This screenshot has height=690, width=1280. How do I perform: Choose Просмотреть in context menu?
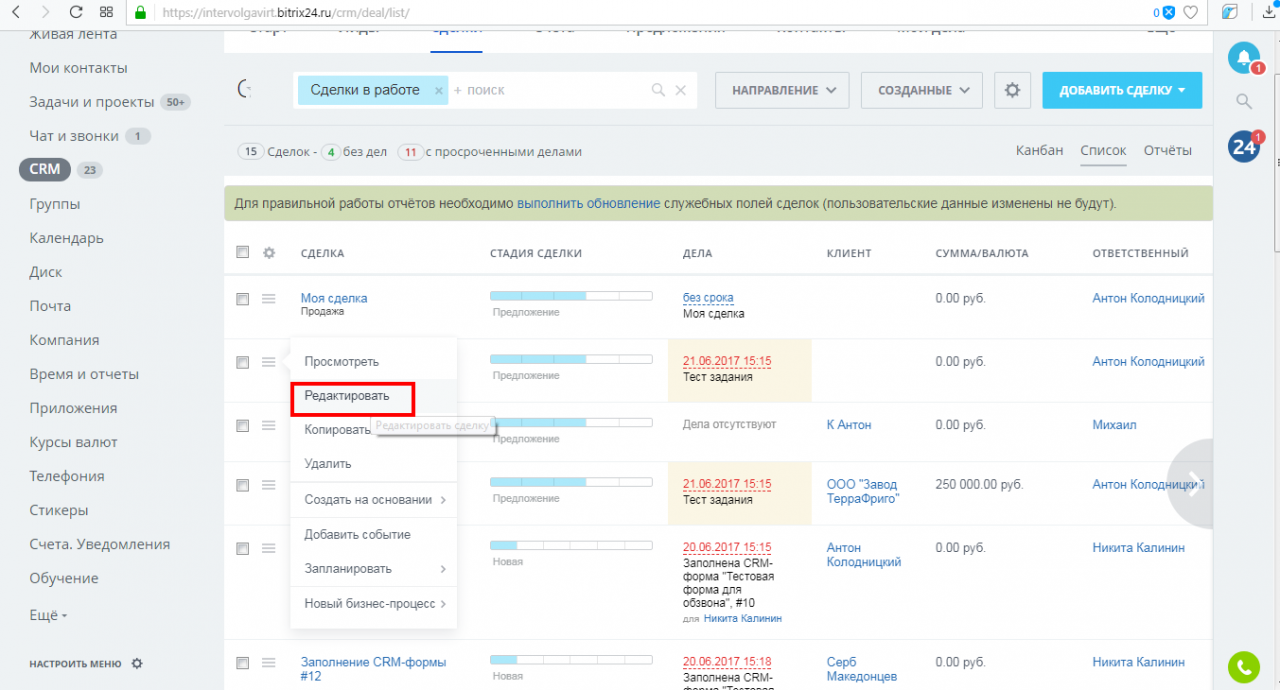click(342, 361)
